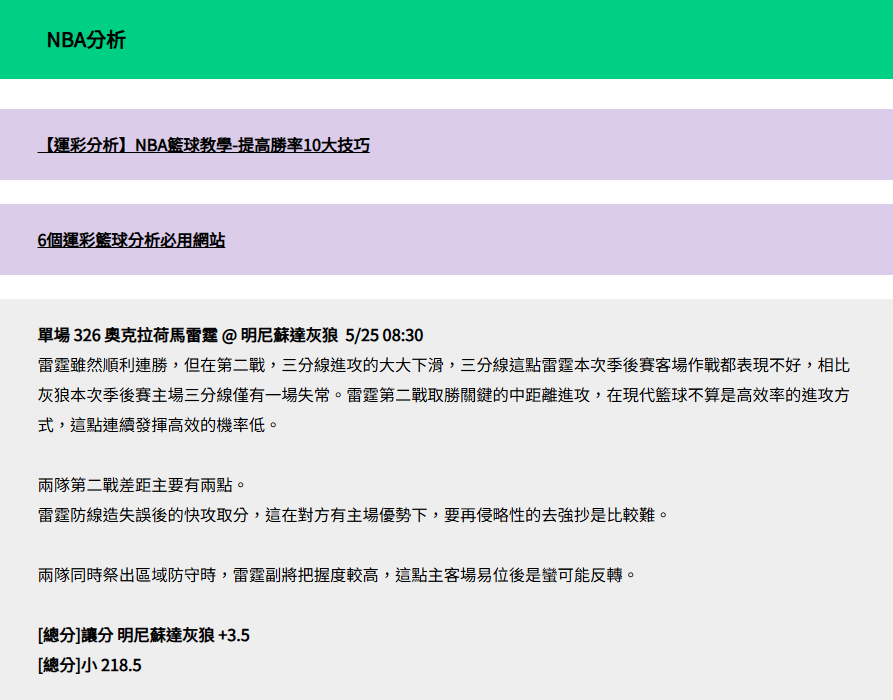Click the sentence about 雷霆防線造失誤後的快攻取分
893x700 pixels.
click(353, 515)
